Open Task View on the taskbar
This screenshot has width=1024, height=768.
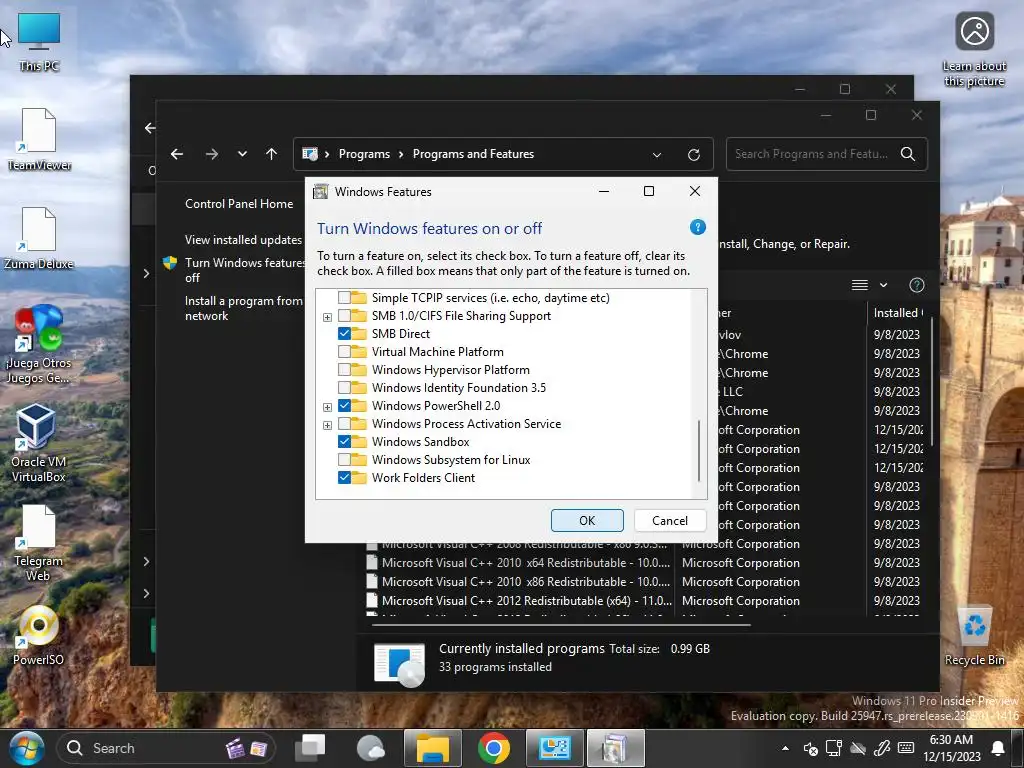point(310,748)
